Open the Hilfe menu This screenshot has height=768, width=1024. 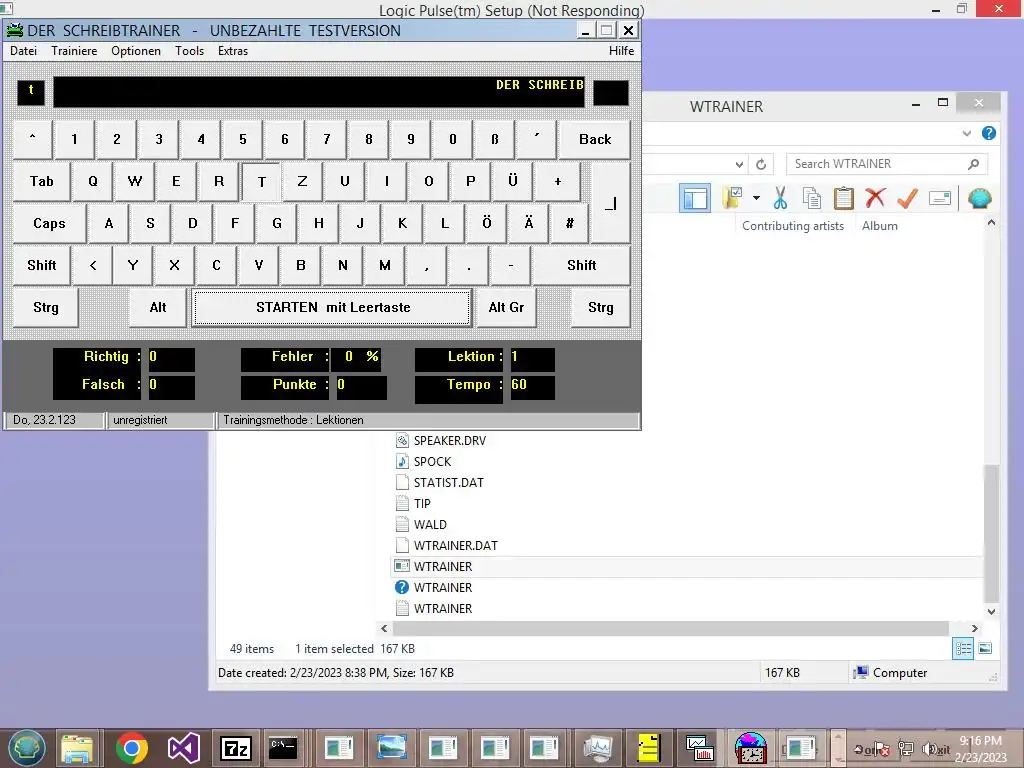tap(621, 51)
